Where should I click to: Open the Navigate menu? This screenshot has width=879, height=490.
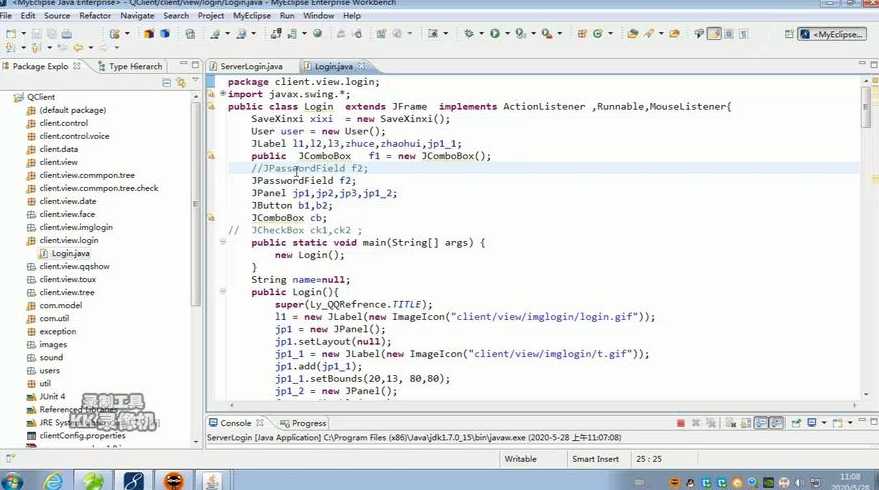point(137,16)
